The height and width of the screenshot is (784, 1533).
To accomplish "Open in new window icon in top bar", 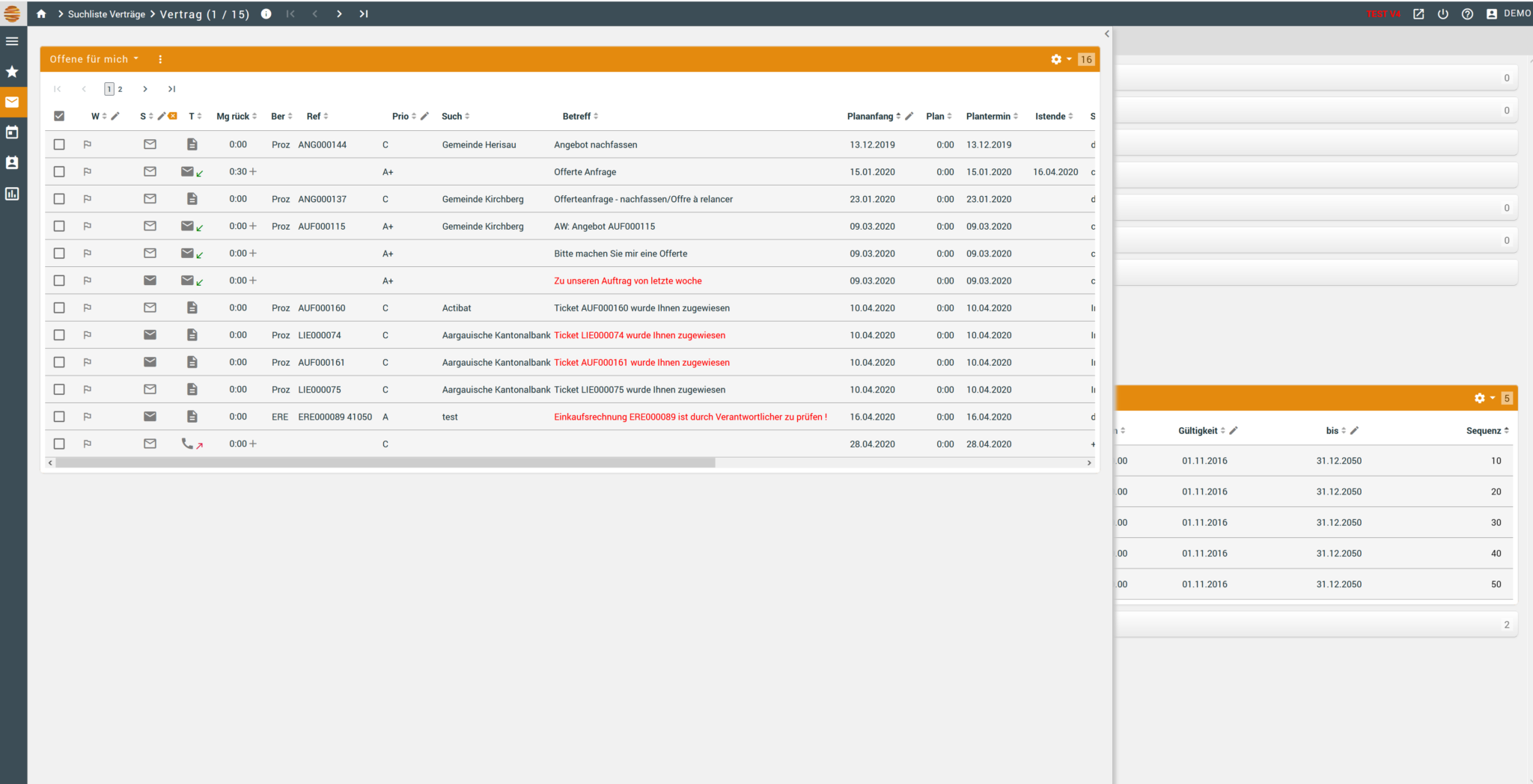I will [1418, 13].
